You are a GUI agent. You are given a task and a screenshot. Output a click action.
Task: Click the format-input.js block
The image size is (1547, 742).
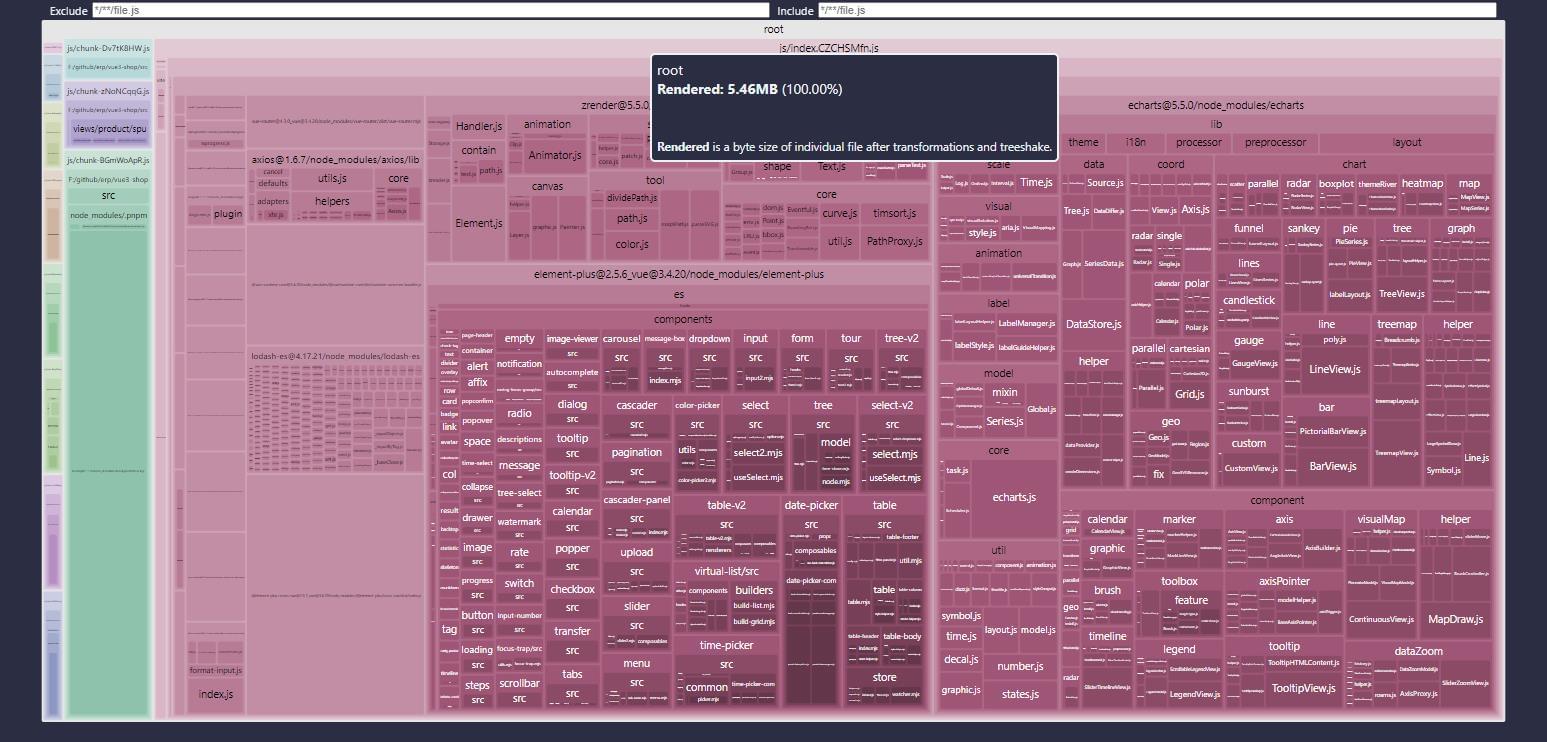click(x=215, y=671)
